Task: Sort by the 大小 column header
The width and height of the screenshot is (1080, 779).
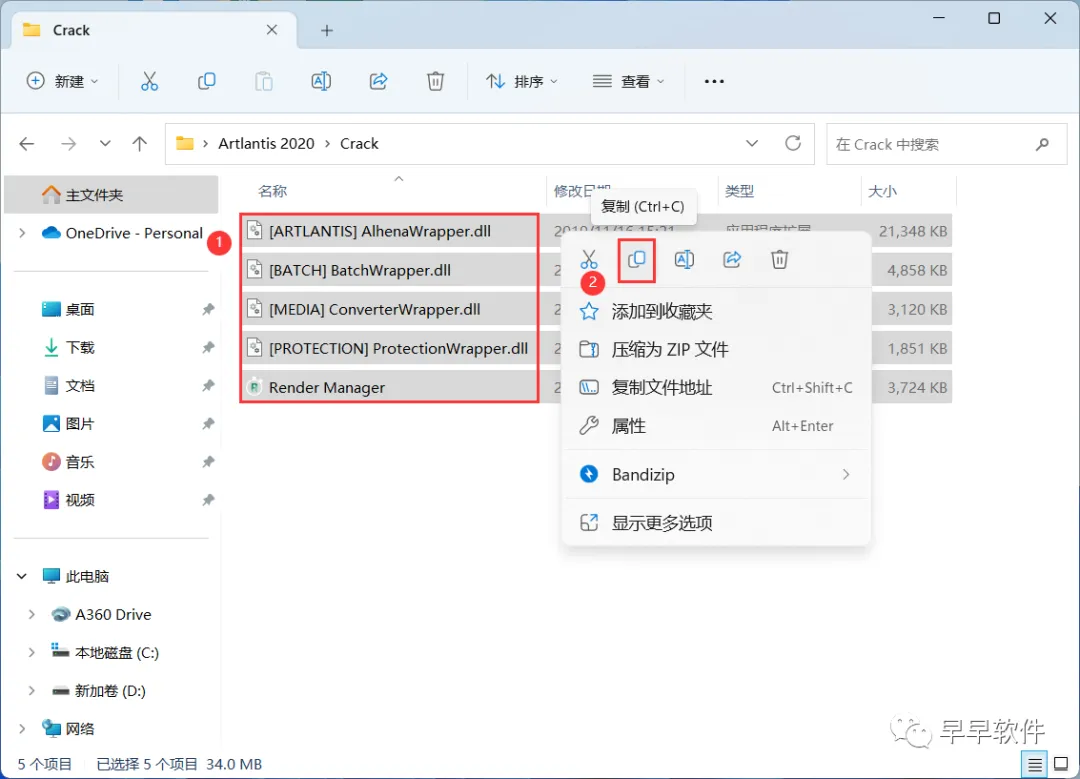Action: pyautogui.click(x=882, y=191)
